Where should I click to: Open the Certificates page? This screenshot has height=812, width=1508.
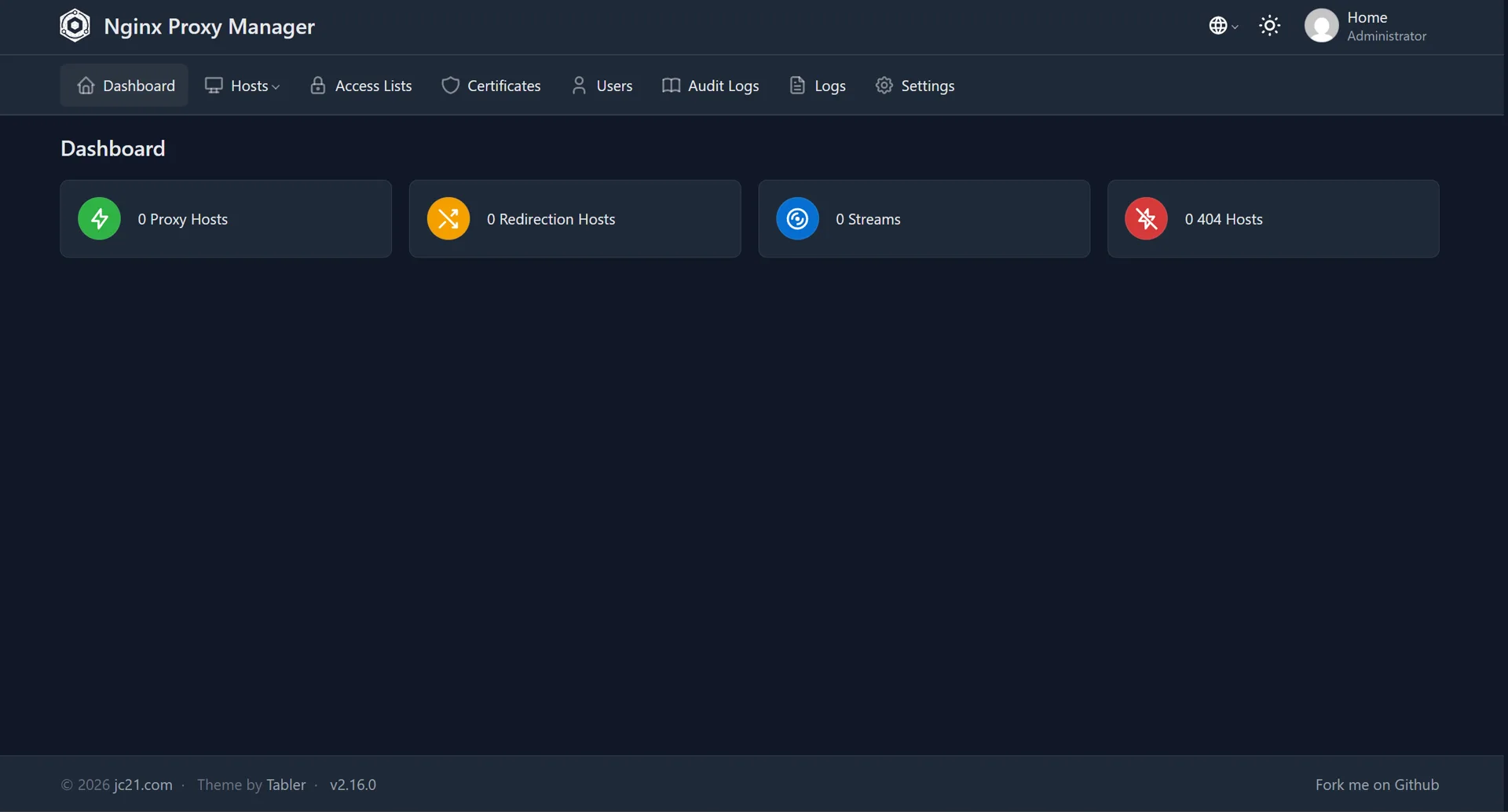tap(491, 86)
